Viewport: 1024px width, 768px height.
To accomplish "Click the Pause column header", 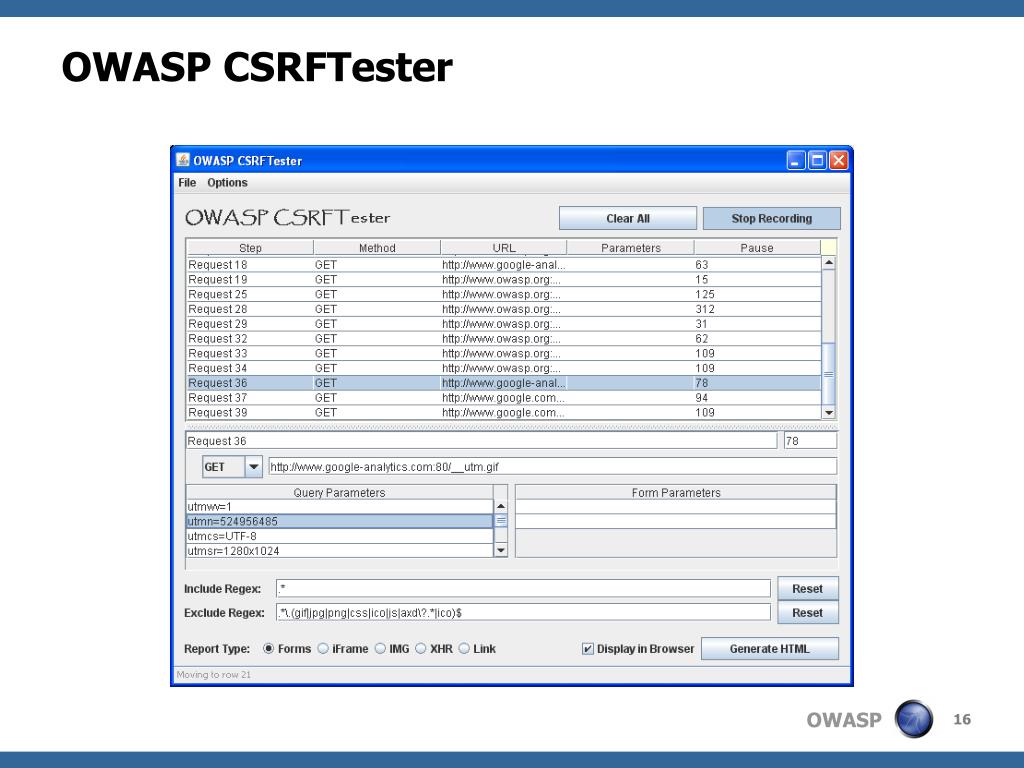I will [x=757, y=248].
